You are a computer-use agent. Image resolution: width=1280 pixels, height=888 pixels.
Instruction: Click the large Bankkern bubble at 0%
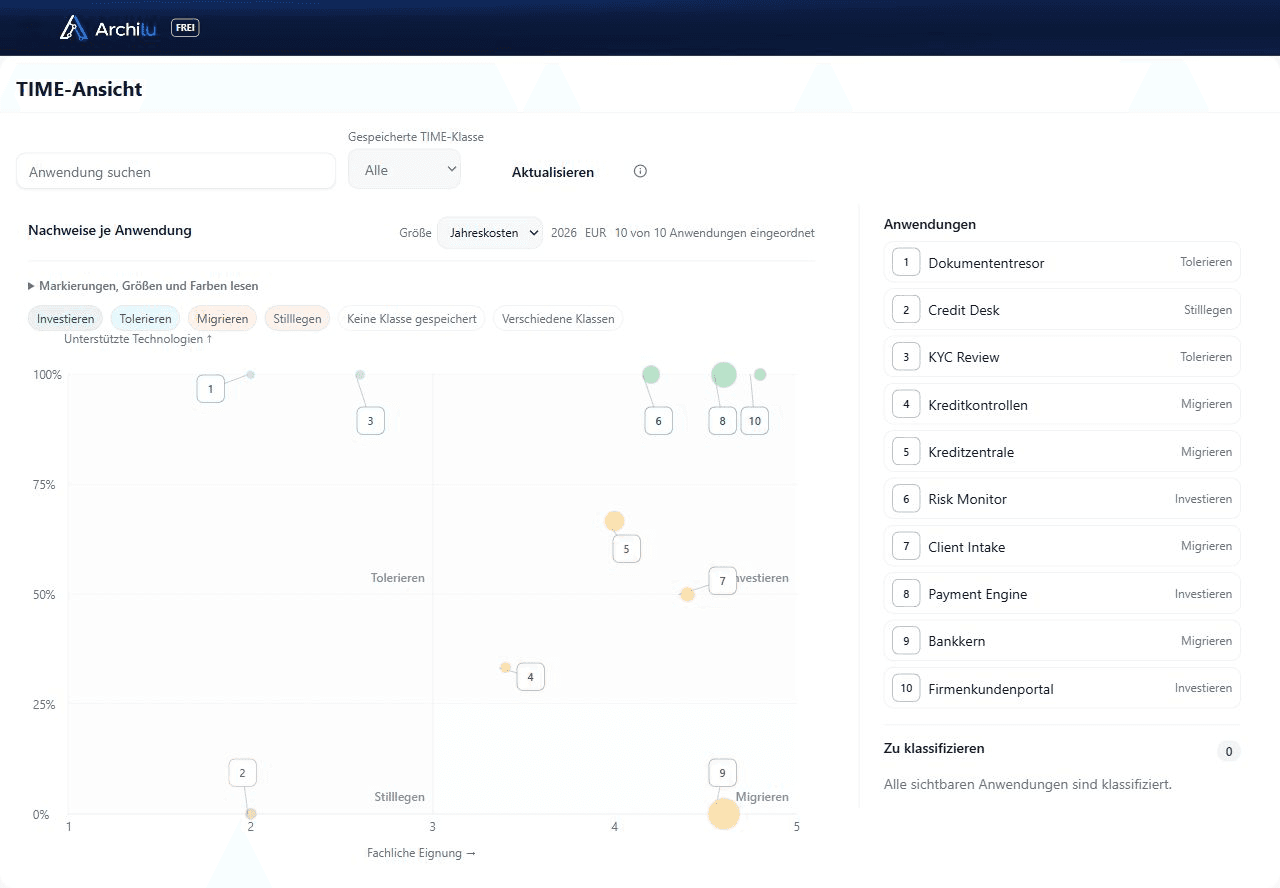coord(724,814)
